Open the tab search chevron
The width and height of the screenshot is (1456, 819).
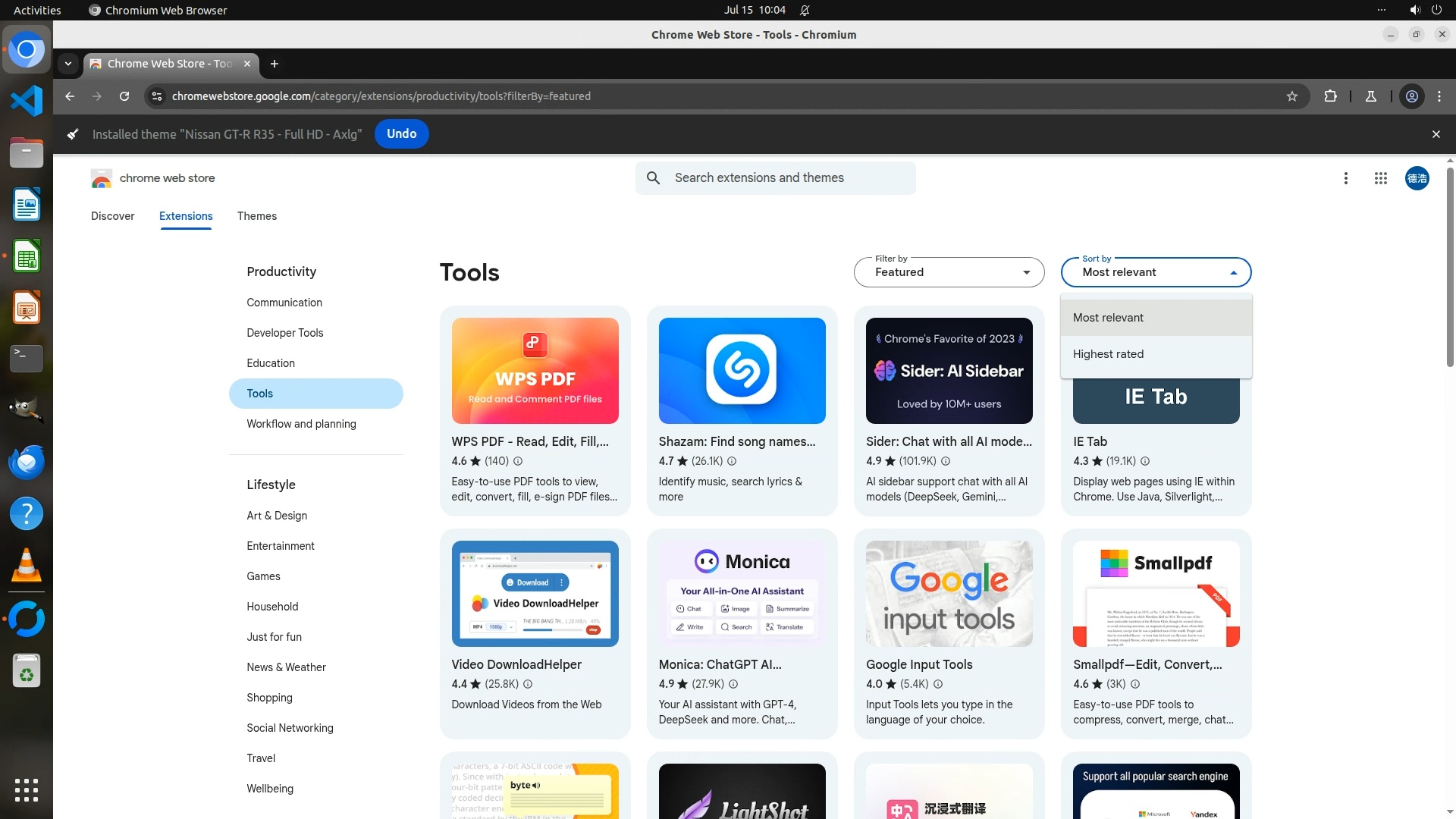[x=68, y=64]
